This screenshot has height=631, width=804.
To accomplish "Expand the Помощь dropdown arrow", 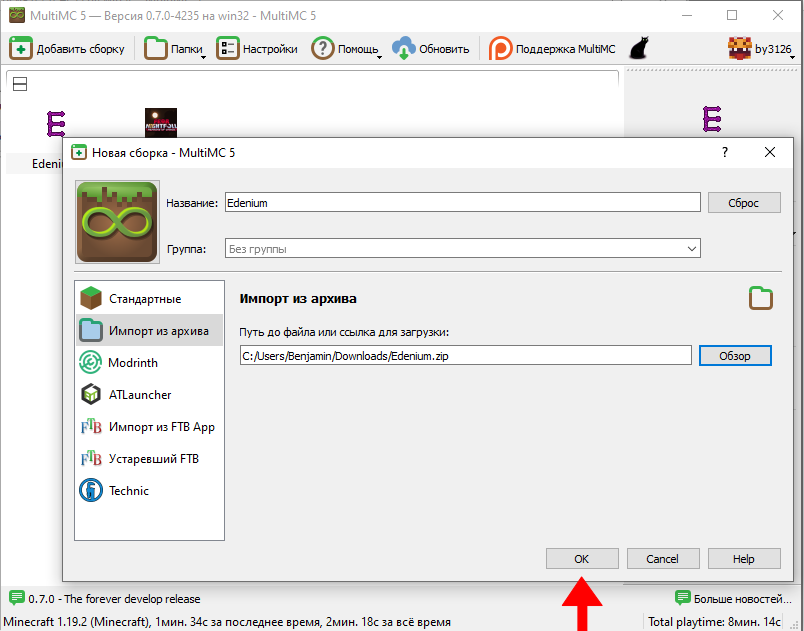I will tap(379, 57).
